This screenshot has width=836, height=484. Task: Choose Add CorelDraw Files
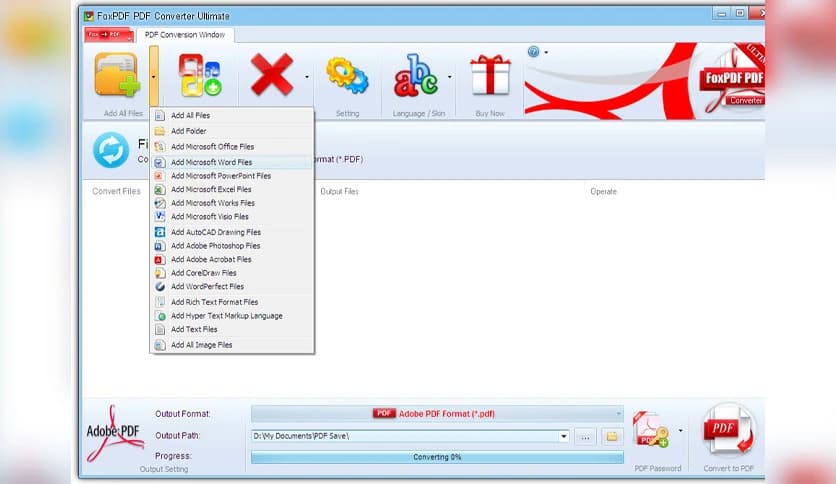pos(232,273)
